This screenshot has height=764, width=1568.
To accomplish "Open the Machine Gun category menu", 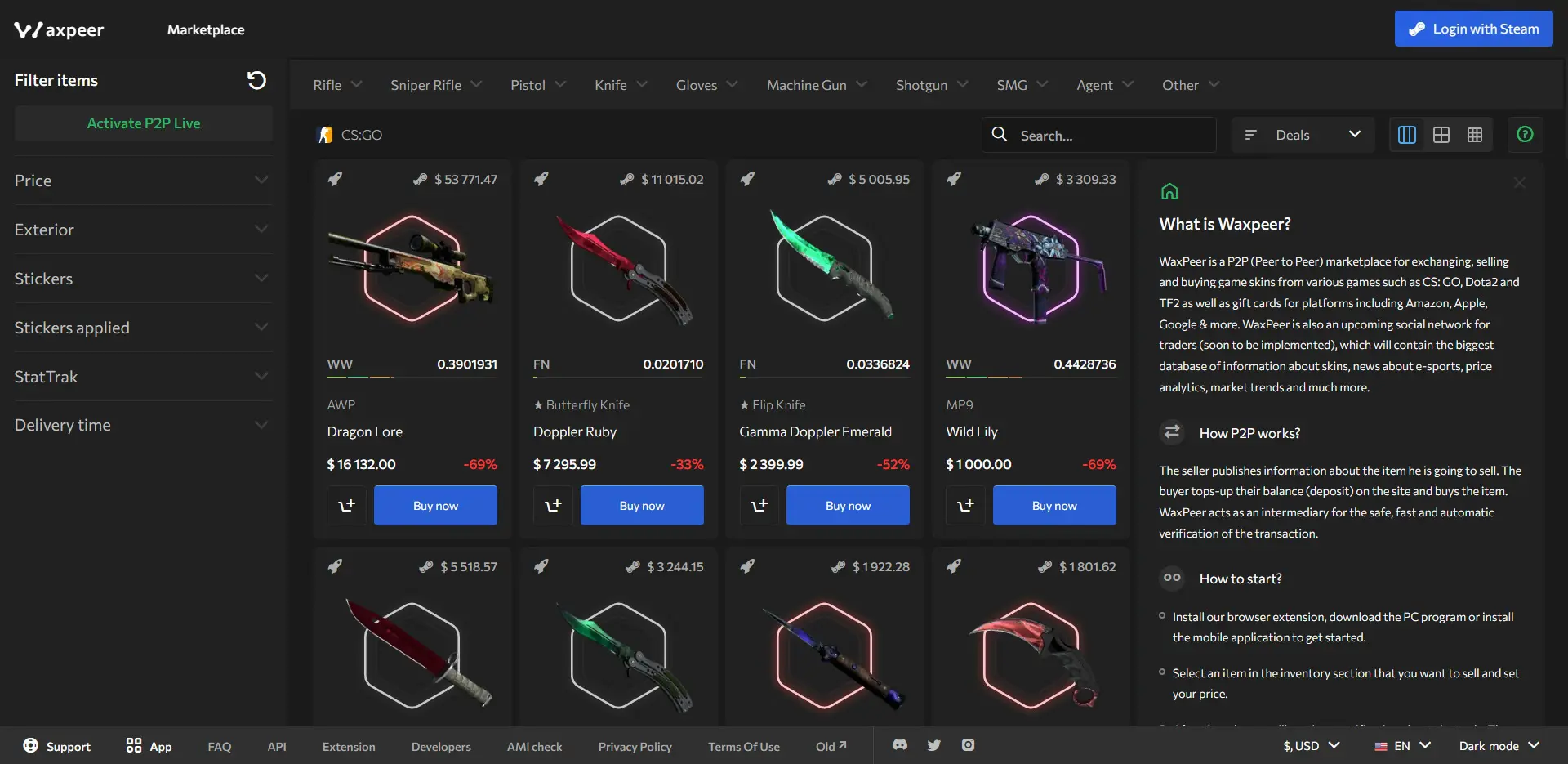I will click(817, 85).
